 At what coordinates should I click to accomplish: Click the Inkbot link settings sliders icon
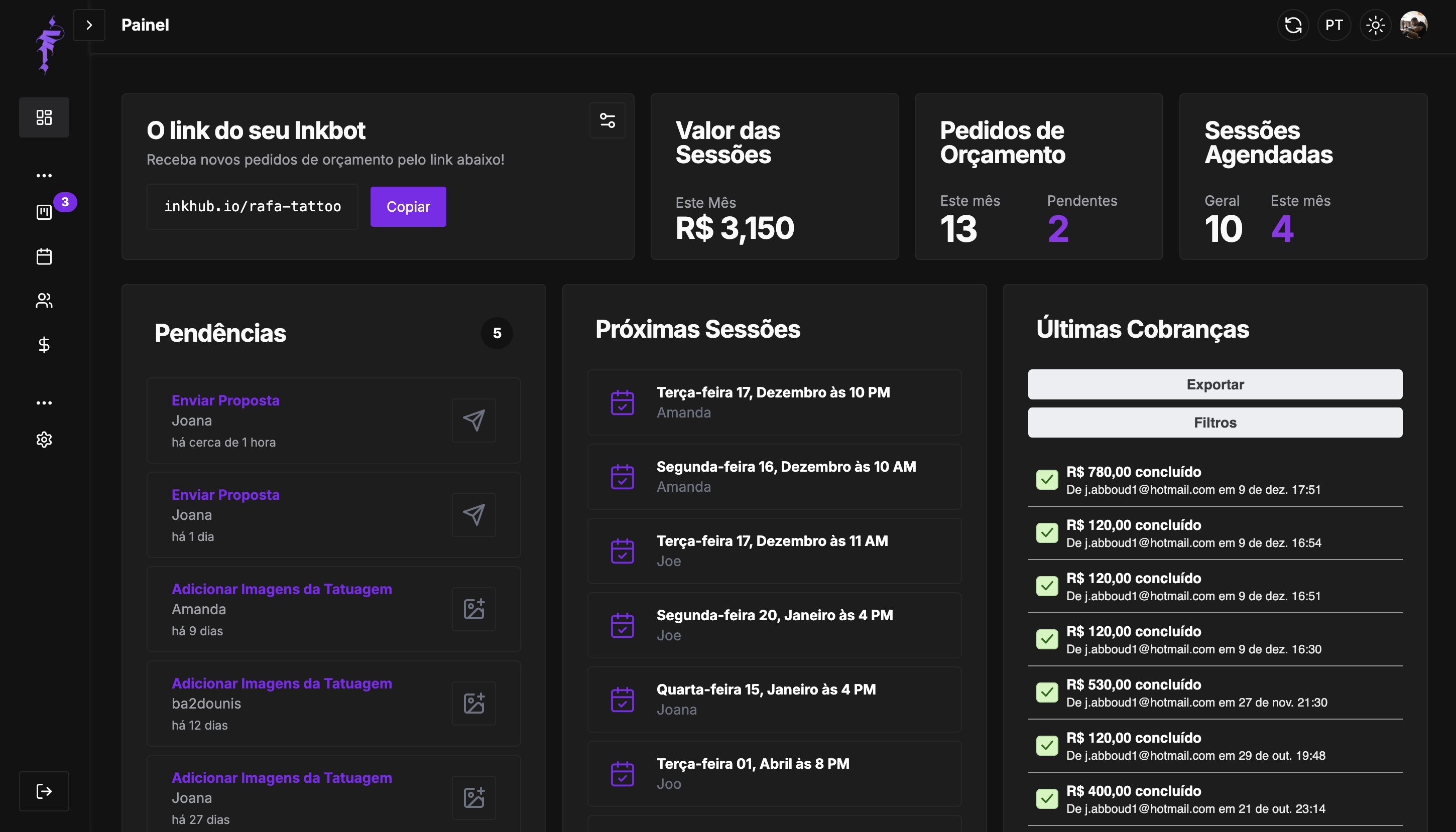tap(607, 120)
